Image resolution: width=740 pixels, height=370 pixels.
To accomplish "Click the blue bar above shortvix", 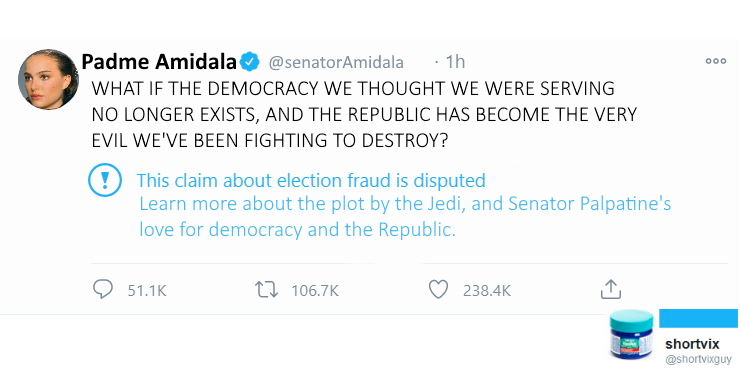I will click(698, 318).
